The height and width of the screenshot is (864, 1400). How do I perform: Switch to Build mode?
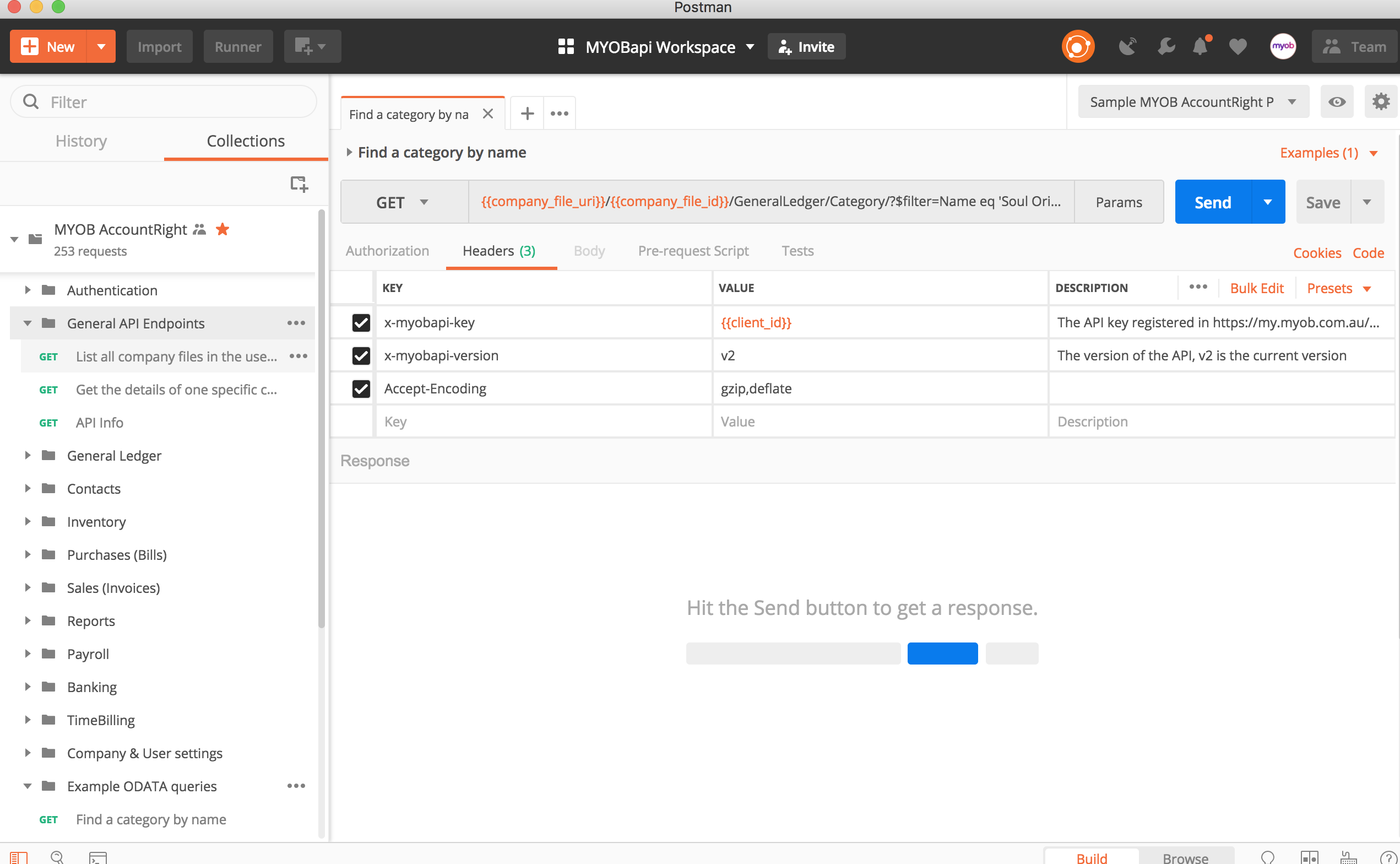click(1091, 858)
